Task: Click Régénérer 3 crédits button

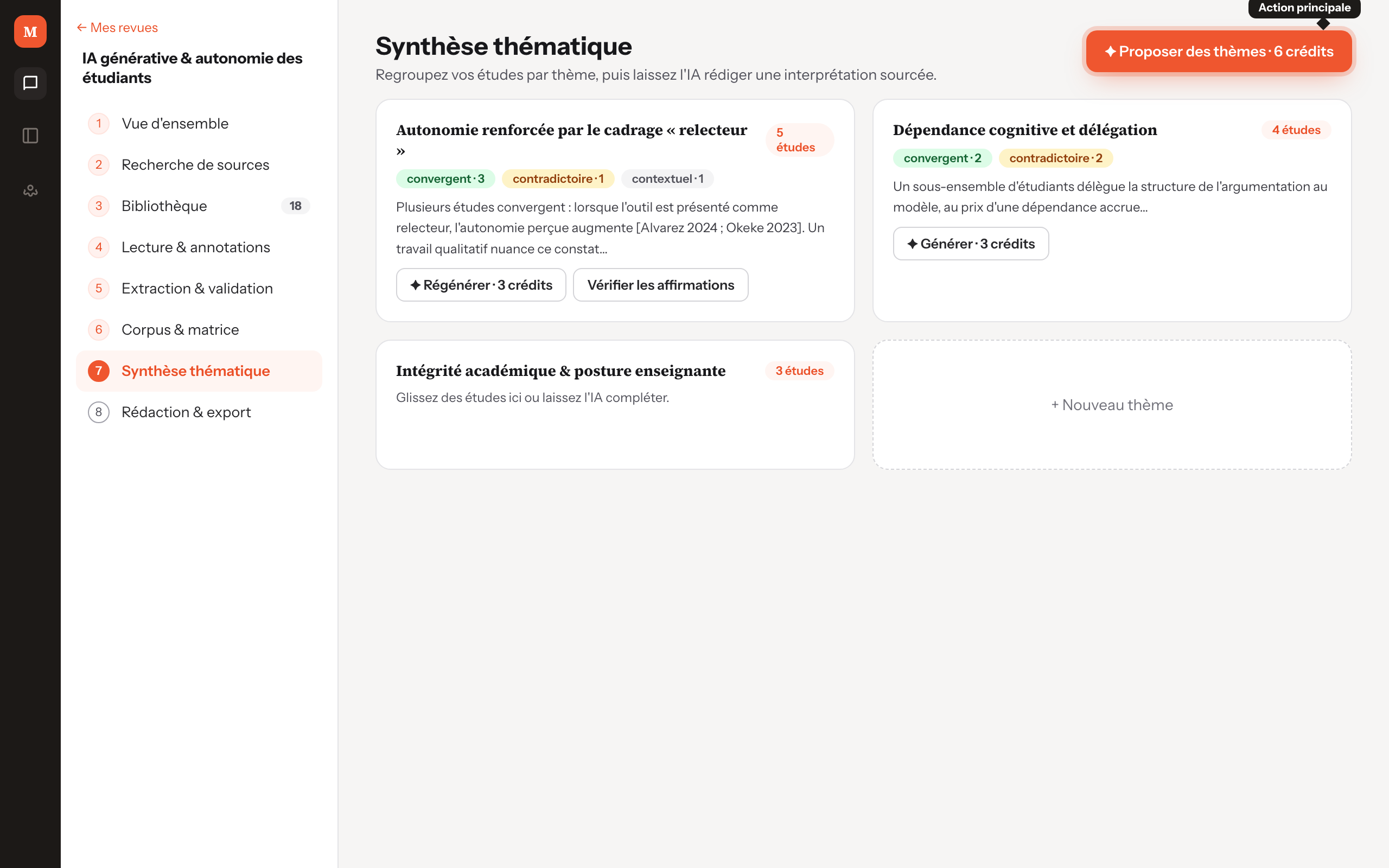Action: (x=481, y=285)
